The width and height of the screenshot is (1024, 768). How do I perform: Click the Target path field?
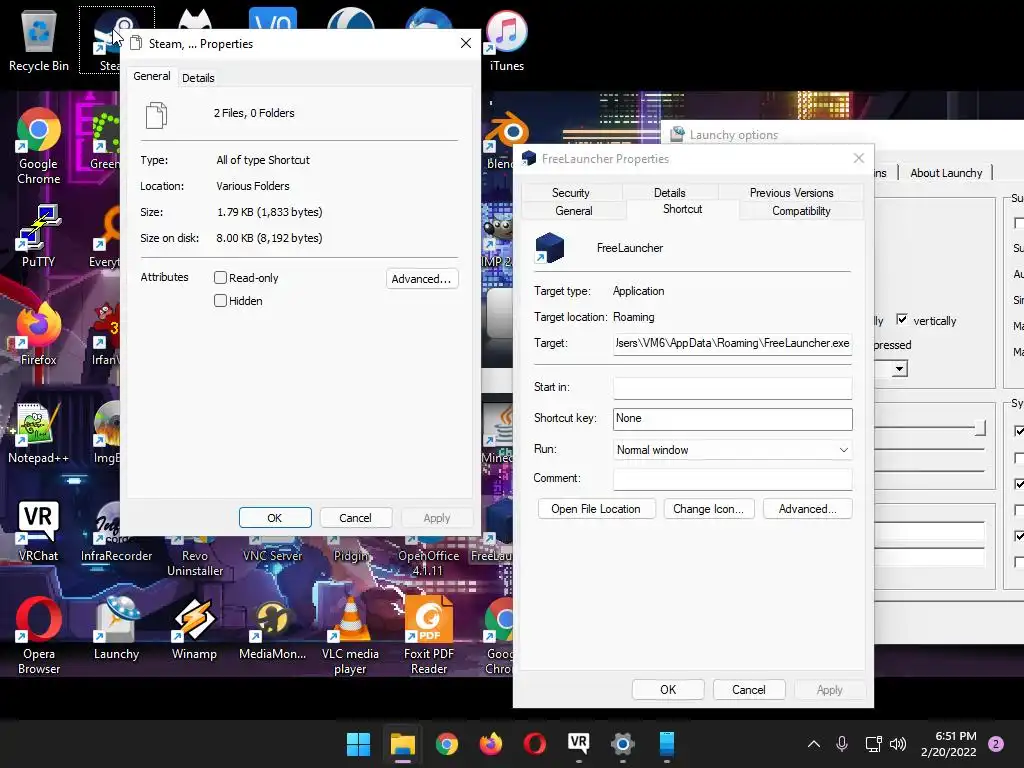click(733, 344)
